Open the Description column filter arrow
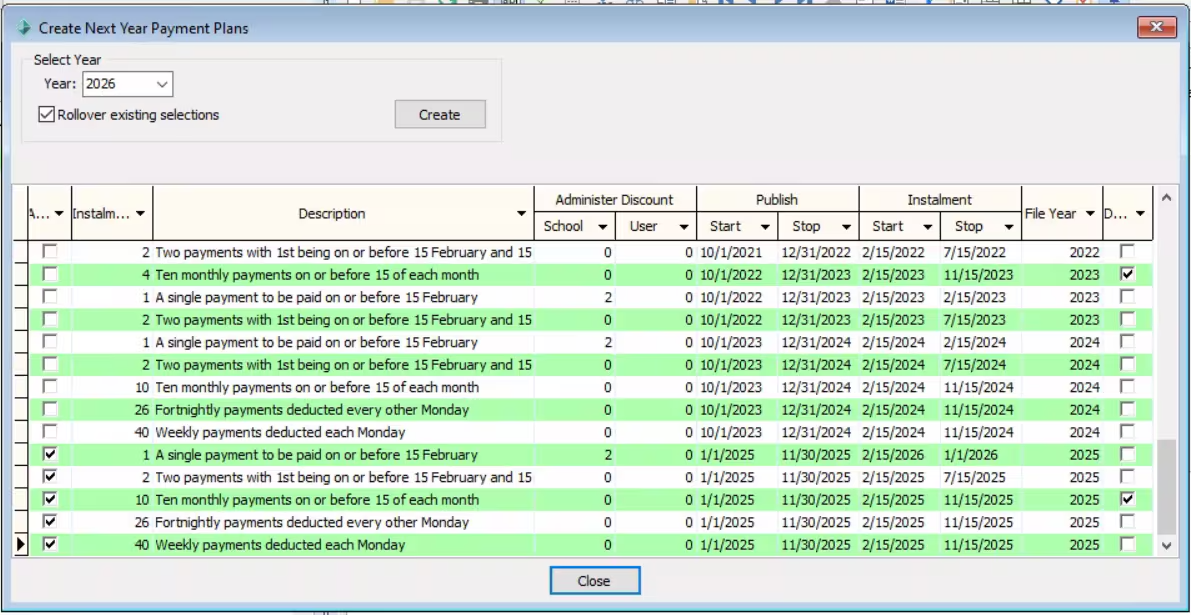 521,214
